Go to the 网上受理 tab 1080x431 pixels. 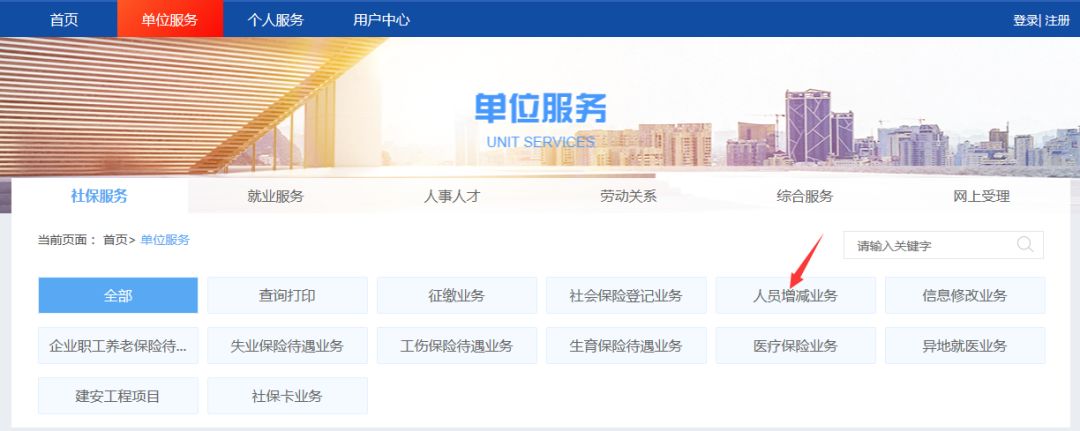tap(981, 196)
